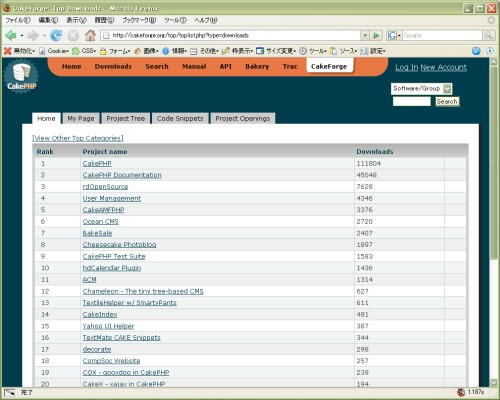
Task: Expand the address bar URL history dropdown
Action: [365, 35]
